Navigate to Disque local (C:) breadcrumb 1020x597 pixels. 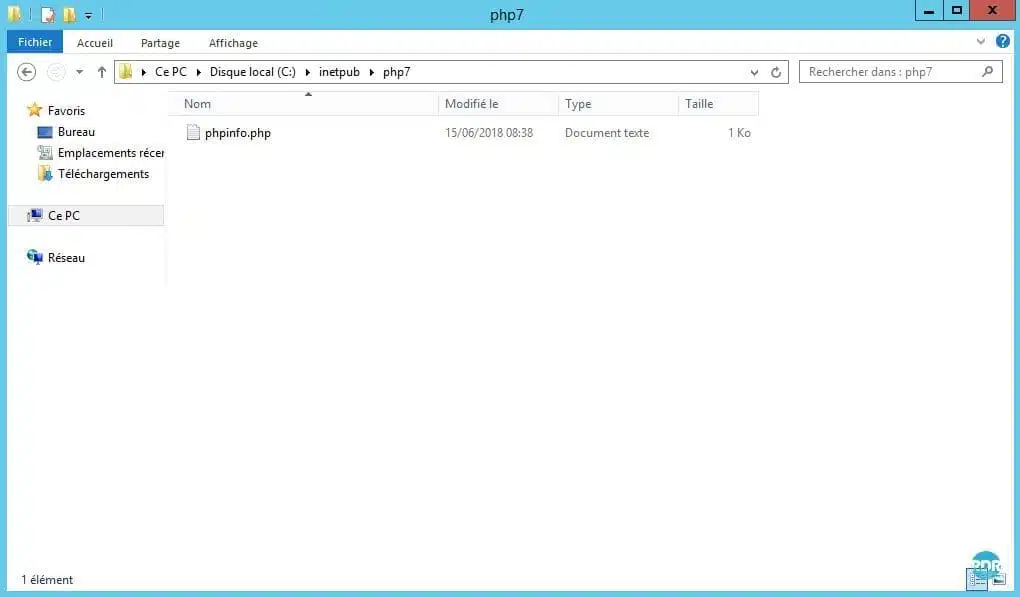(x=252, y=72)
